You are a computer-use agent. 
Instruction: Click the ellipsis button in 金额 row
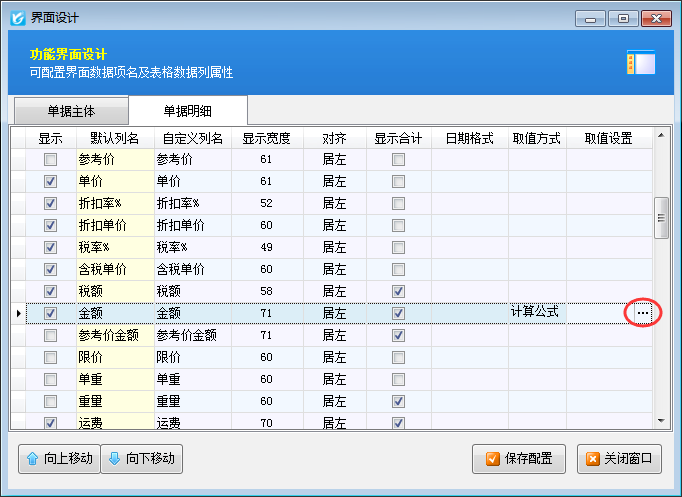(643, 313)
